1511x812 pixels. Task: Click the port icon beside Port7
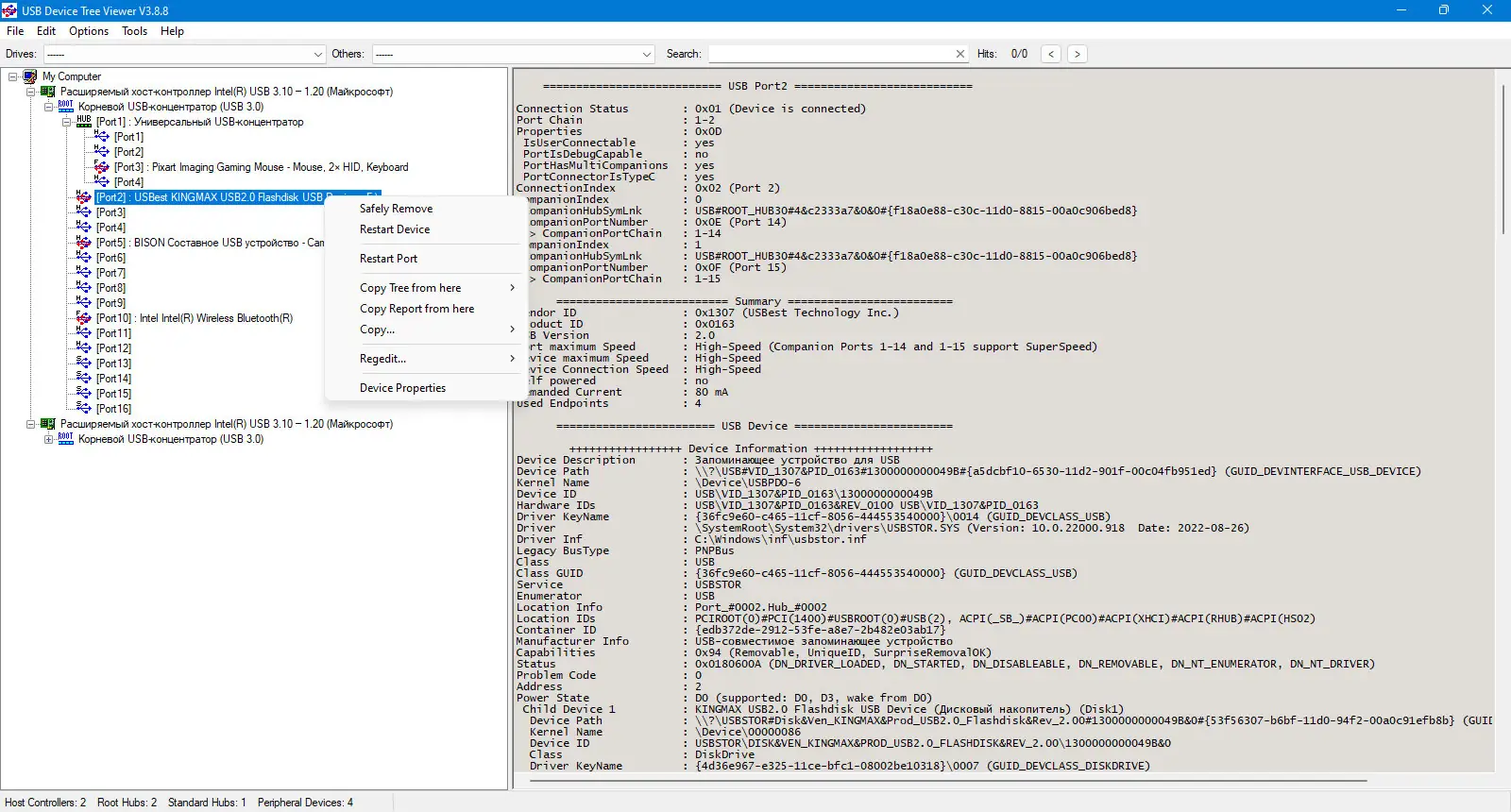[x=84, y=273]
